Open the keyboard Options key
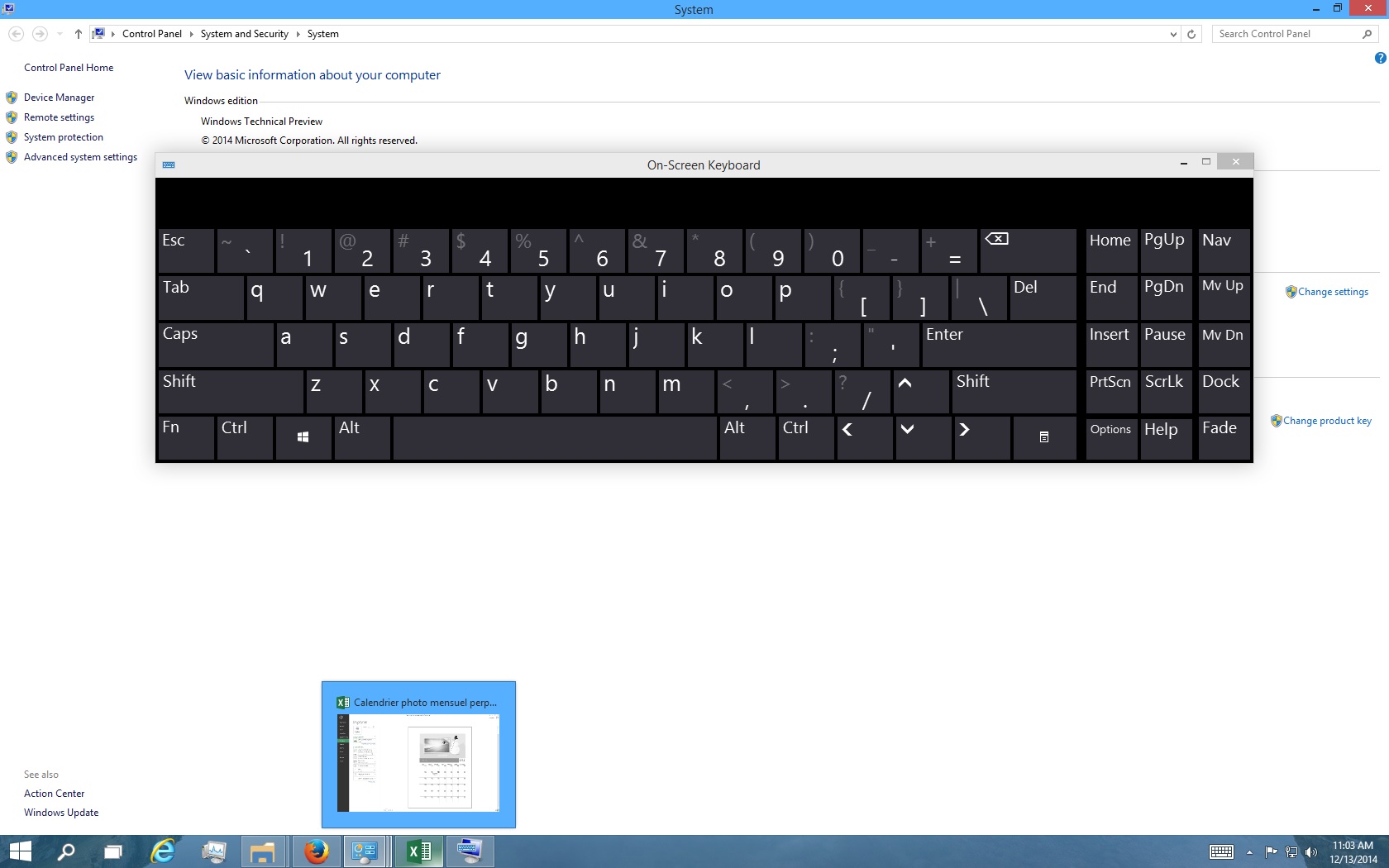 pos(1110,437)
